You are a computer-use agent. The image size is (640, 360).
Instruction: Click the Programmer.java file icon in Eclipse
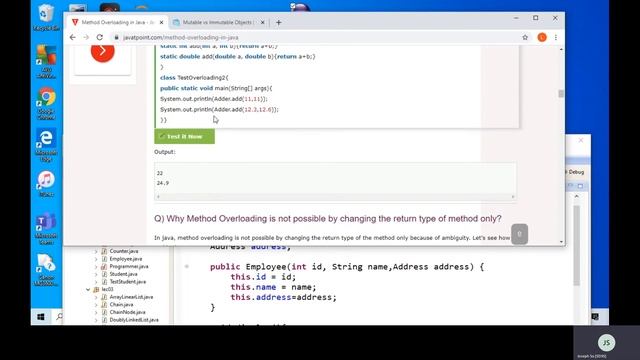point(104,267)
